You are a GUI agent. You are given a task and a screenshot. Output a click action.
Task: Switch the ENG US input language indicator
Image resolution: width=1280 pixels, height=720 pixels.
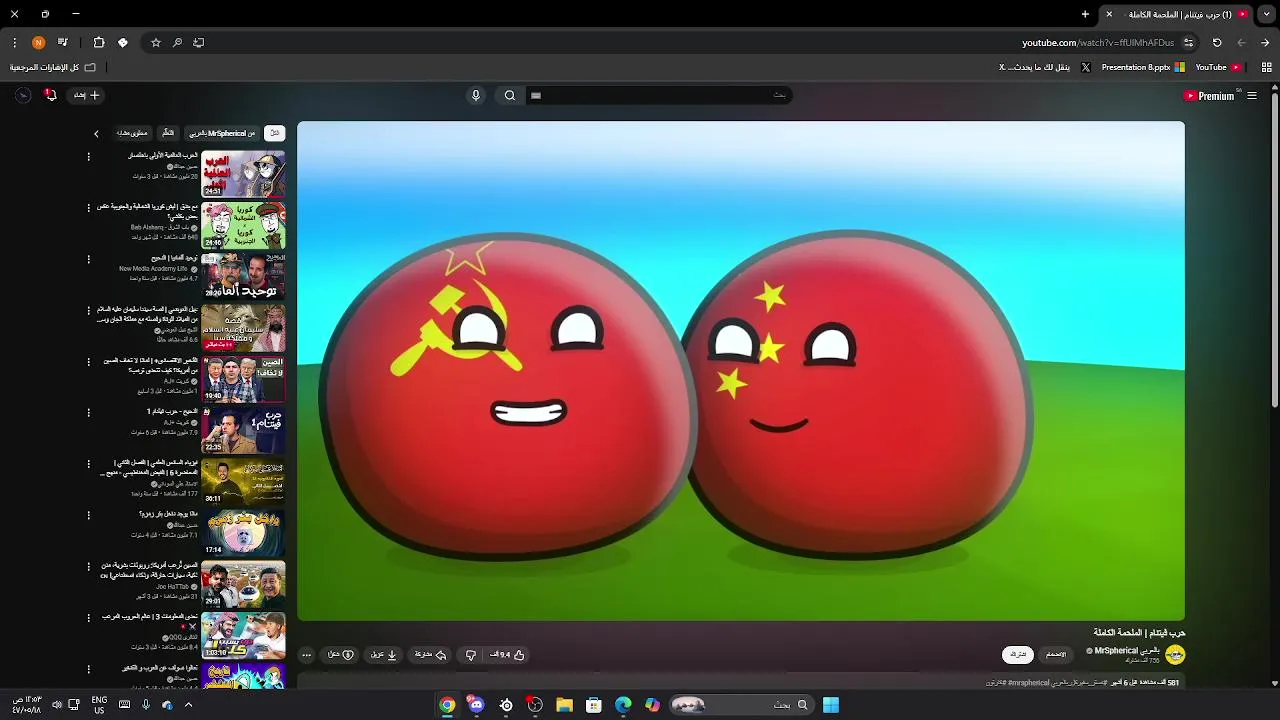point(99,705)
